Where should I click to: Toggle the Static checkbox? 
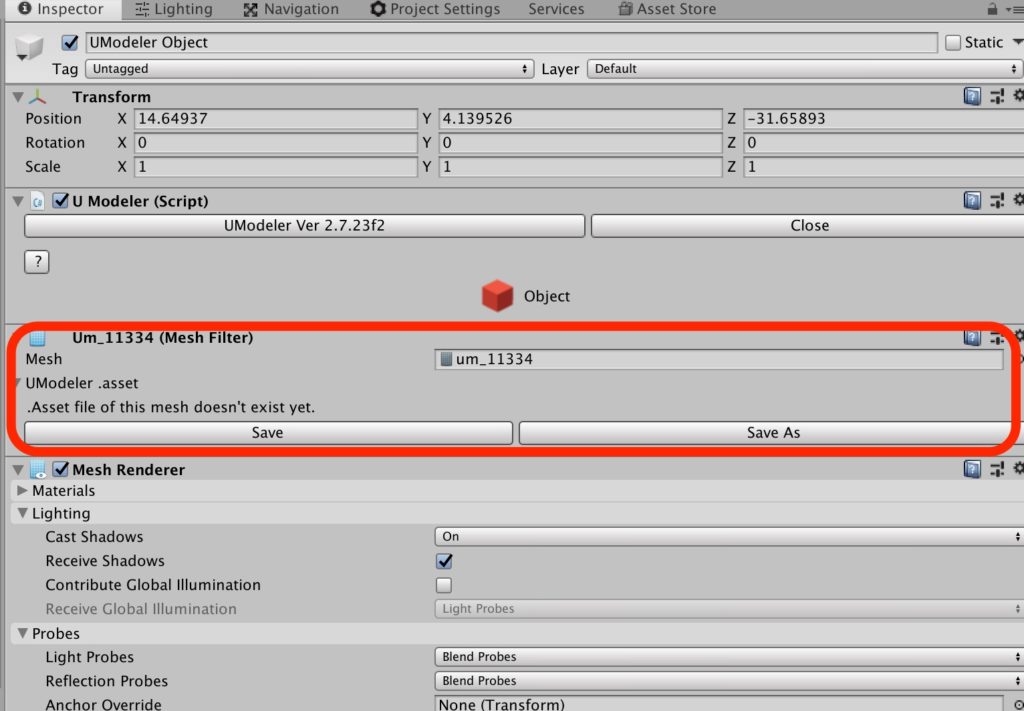coord(953,42)
